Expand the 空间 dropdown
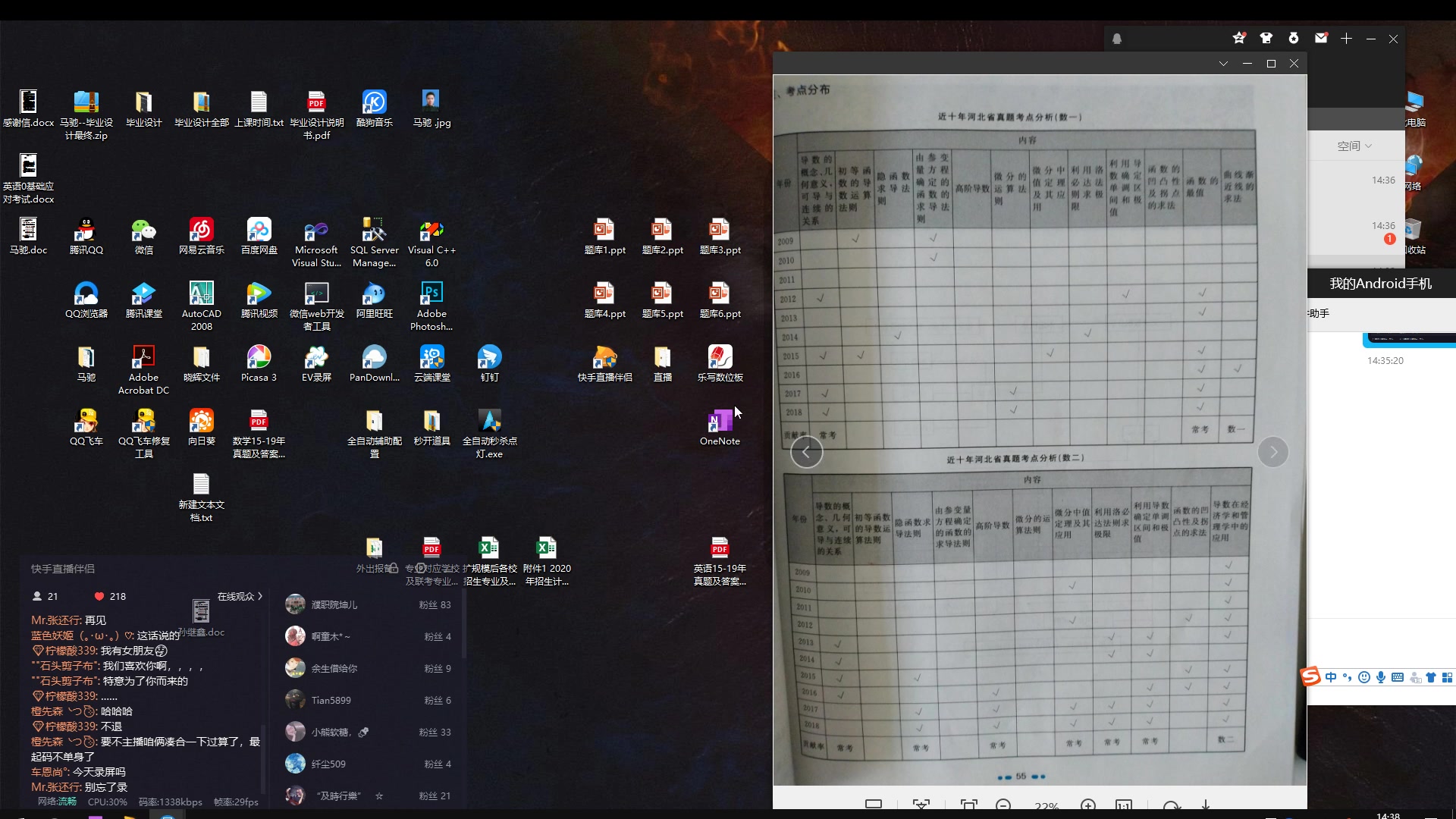The width and height of the screenshot is (1456, 819). [x=1354, y=146]
